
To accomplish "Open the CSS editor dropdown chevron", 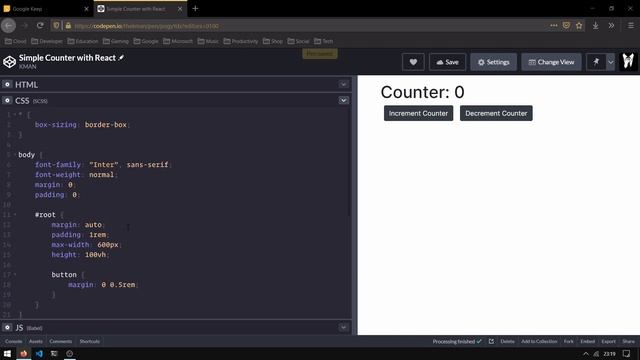I will coord(343,100).
